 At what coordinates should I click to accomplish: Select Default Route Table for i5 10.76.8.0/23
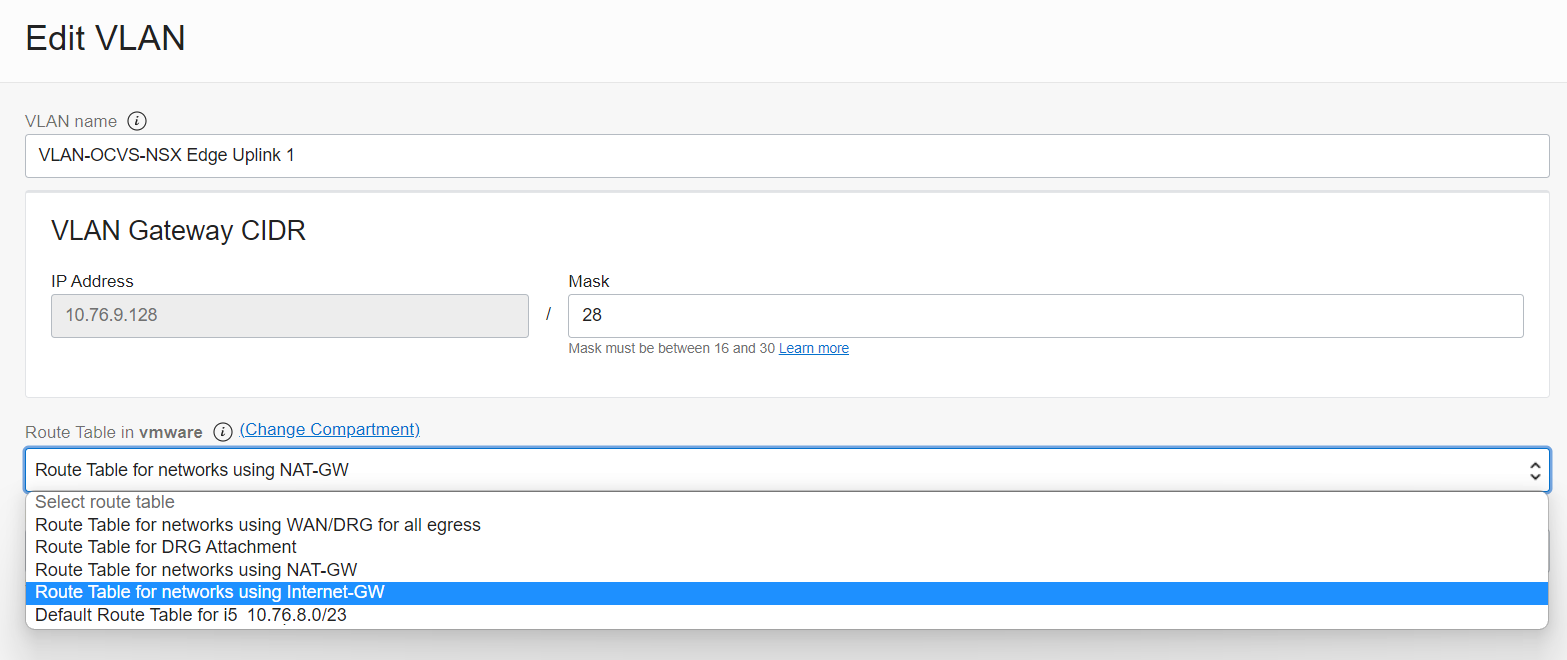point(191,615)
